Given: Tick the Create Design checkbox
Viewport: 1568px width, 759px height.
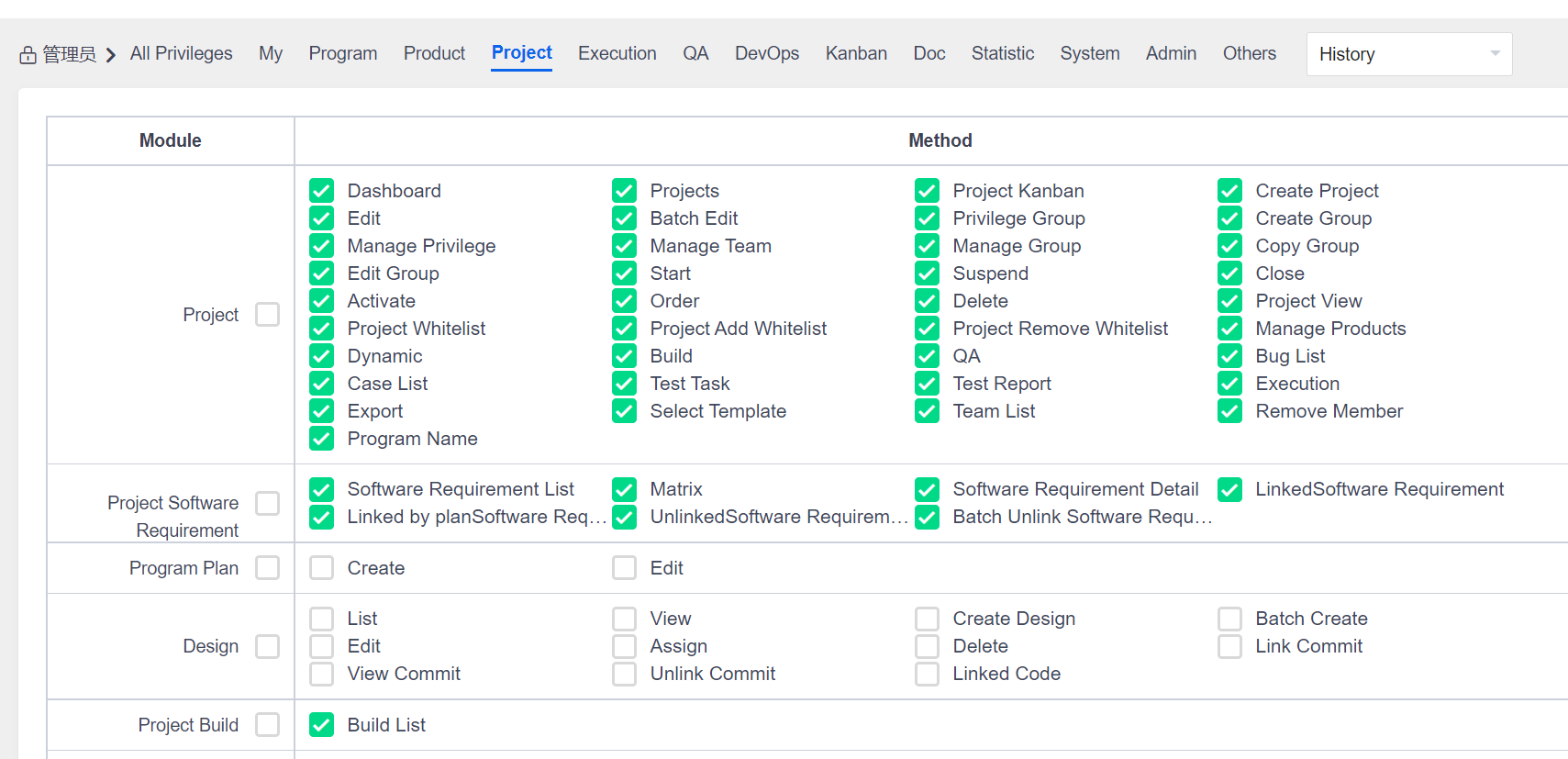Looking at the screenshot, I should pyautogui.click(x=927, y=619).
